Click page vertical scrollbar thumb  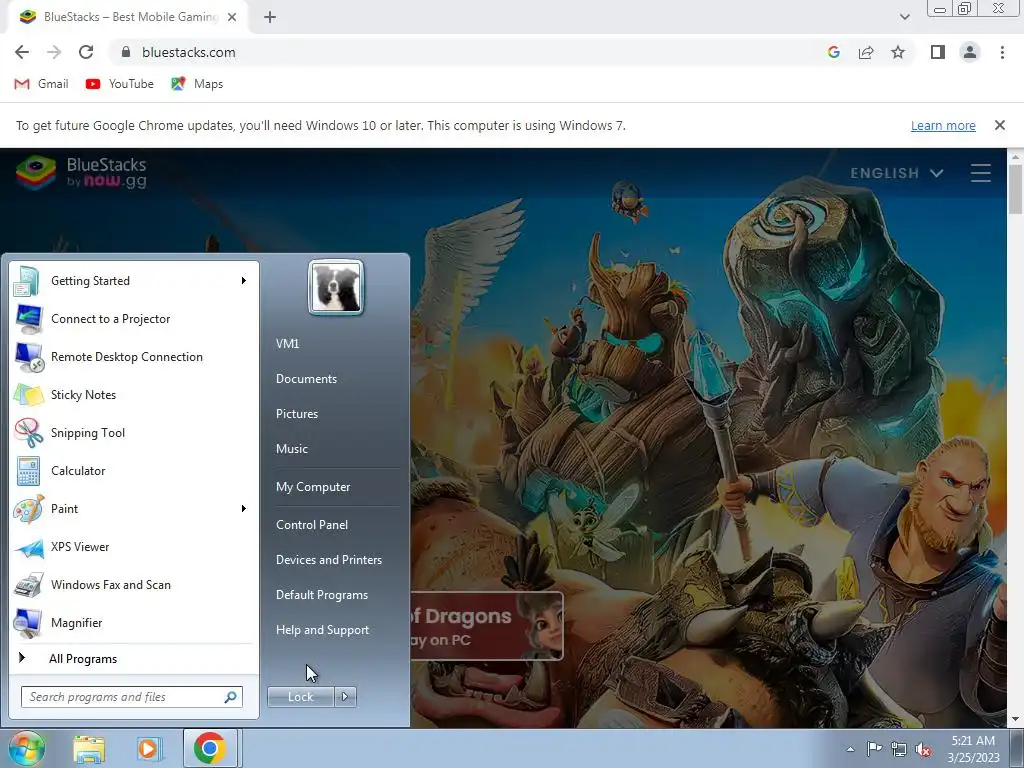(x=1016, y=189)
